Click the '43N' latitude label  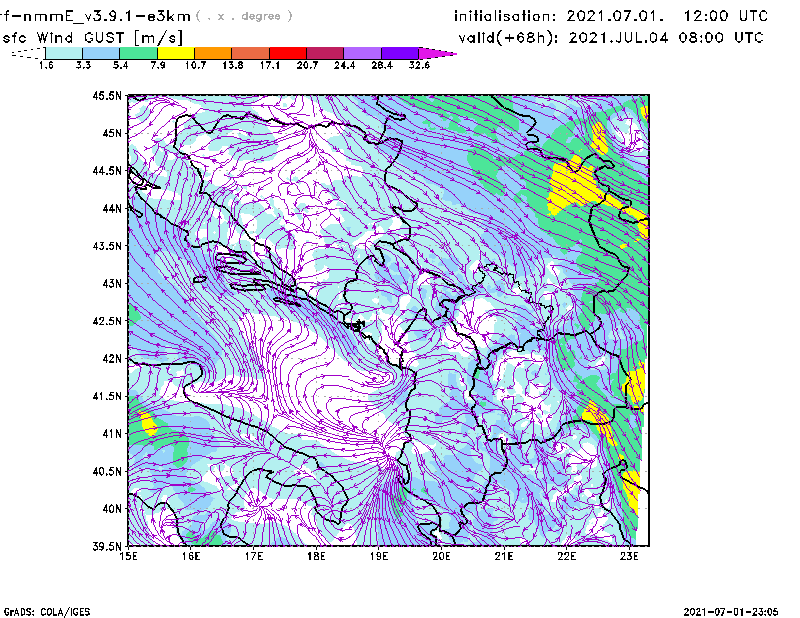point(112,283)
